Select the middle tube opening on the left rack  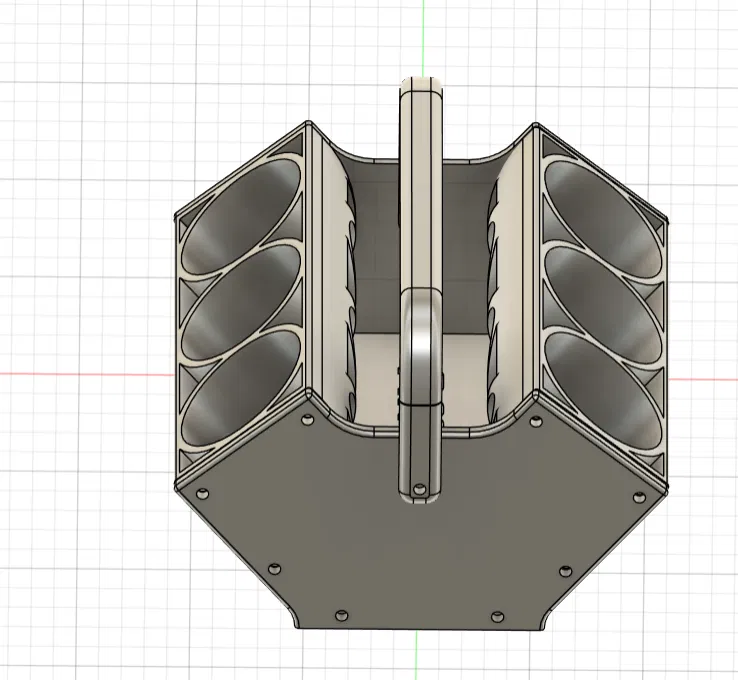pyautogui.click(x=241, y=301)
